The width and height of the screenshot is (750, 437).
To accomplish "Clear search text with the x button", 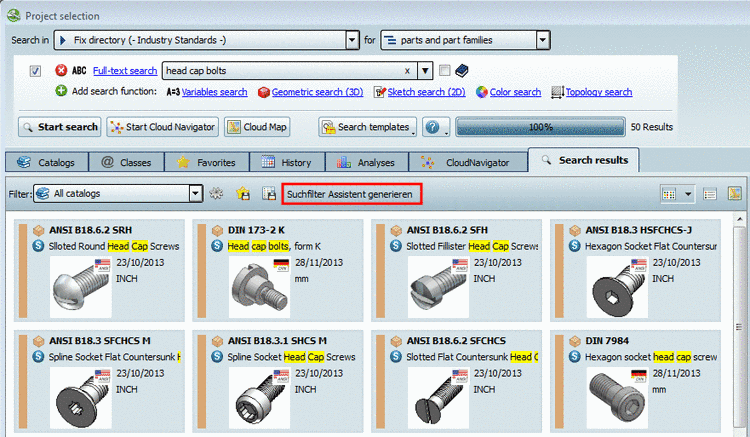I will tap(407, 71).
